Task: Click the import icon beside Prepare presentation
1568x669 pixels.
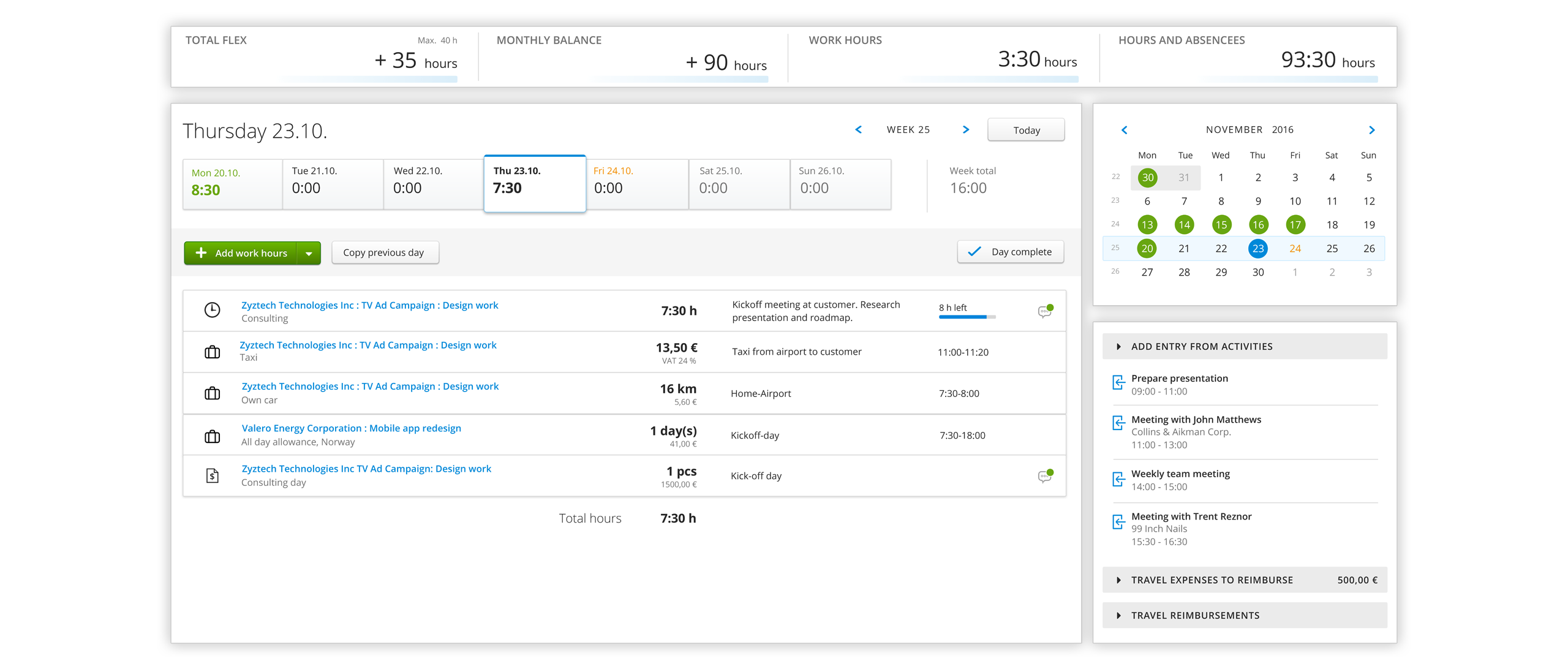Action: point(1119,382)
